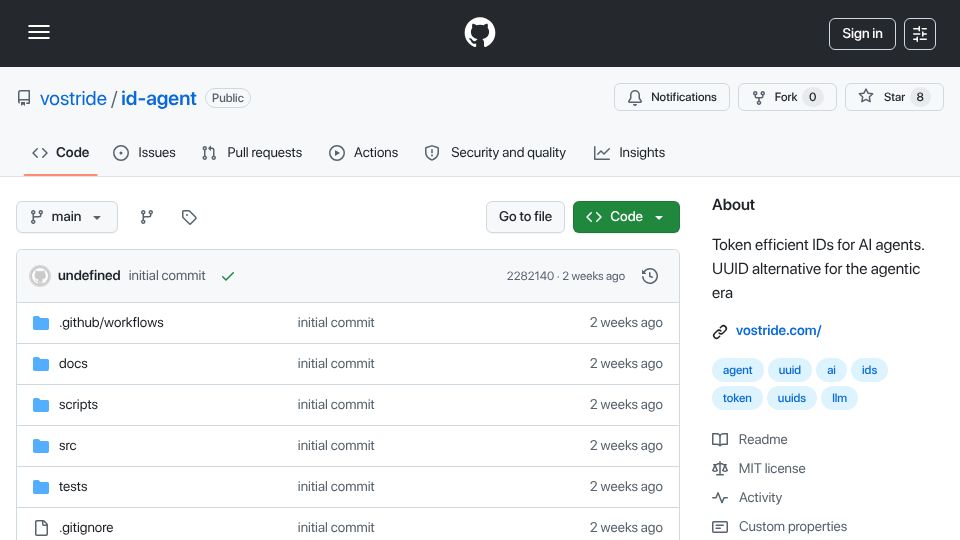Click the file icon beside .gitignore
The height and width of the screenshot is (540, 960).
(41, 528)
